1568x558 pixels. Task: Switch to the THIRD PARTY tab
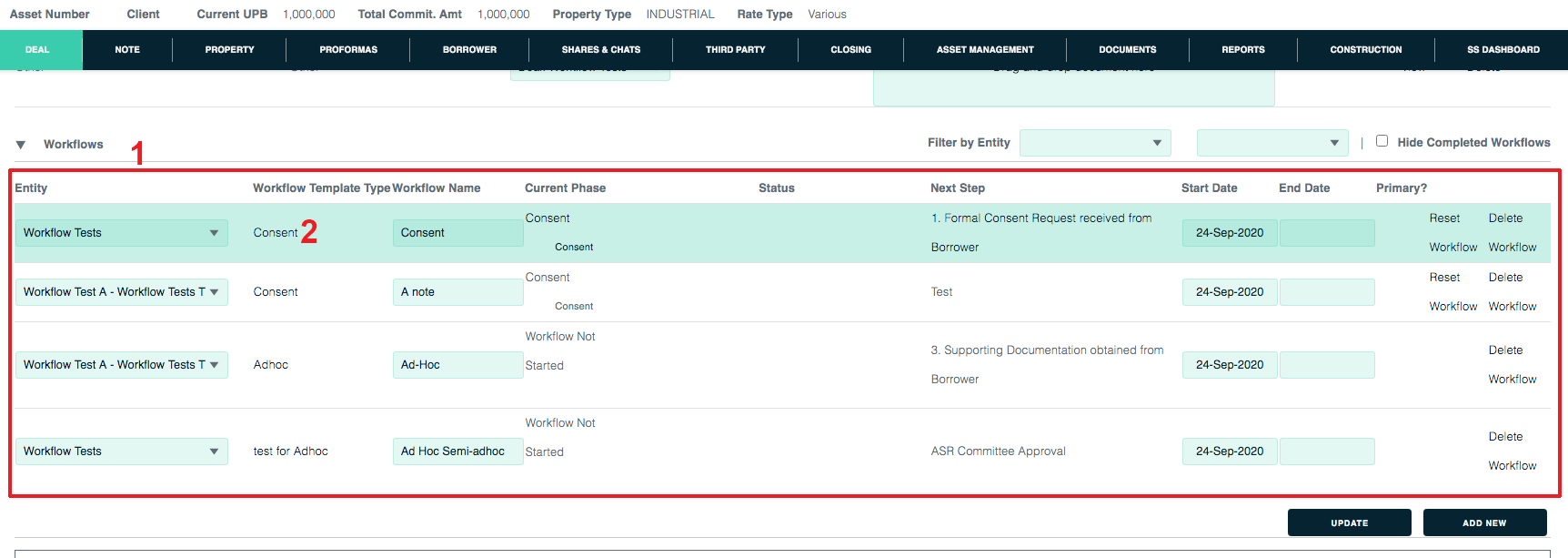(735, 50)
